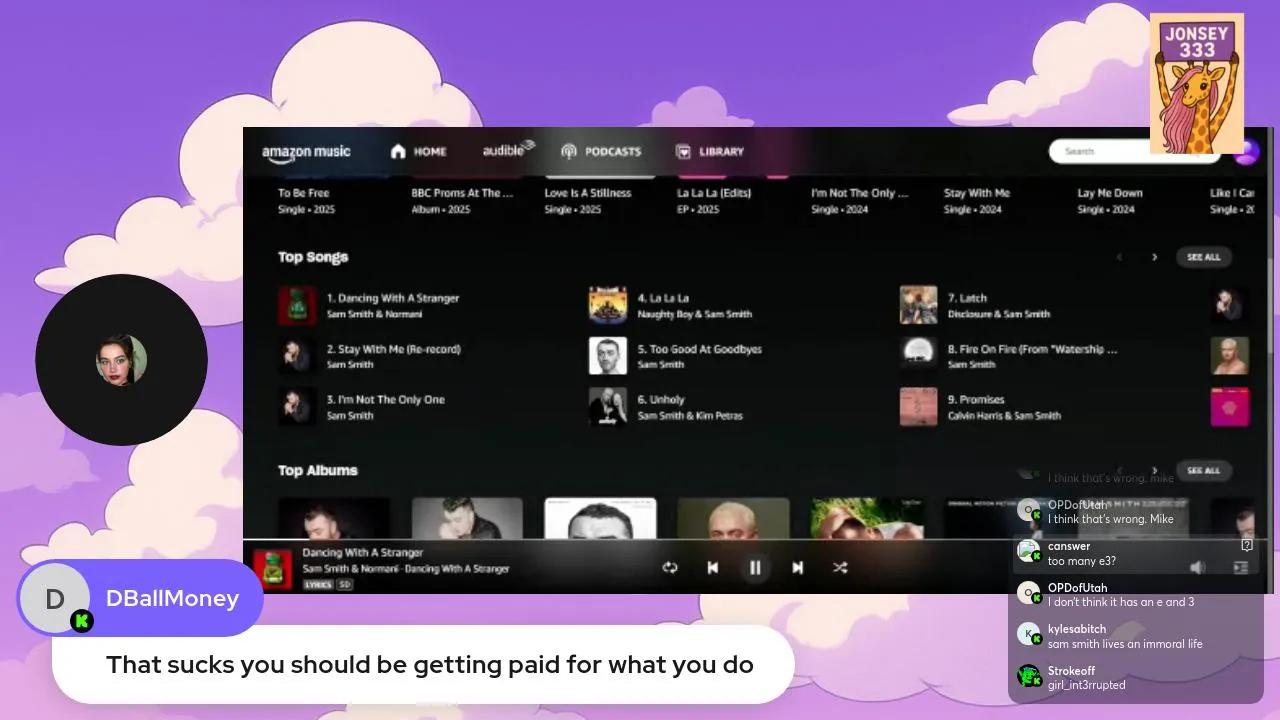Select "4. La La La" title

[663, 298]
